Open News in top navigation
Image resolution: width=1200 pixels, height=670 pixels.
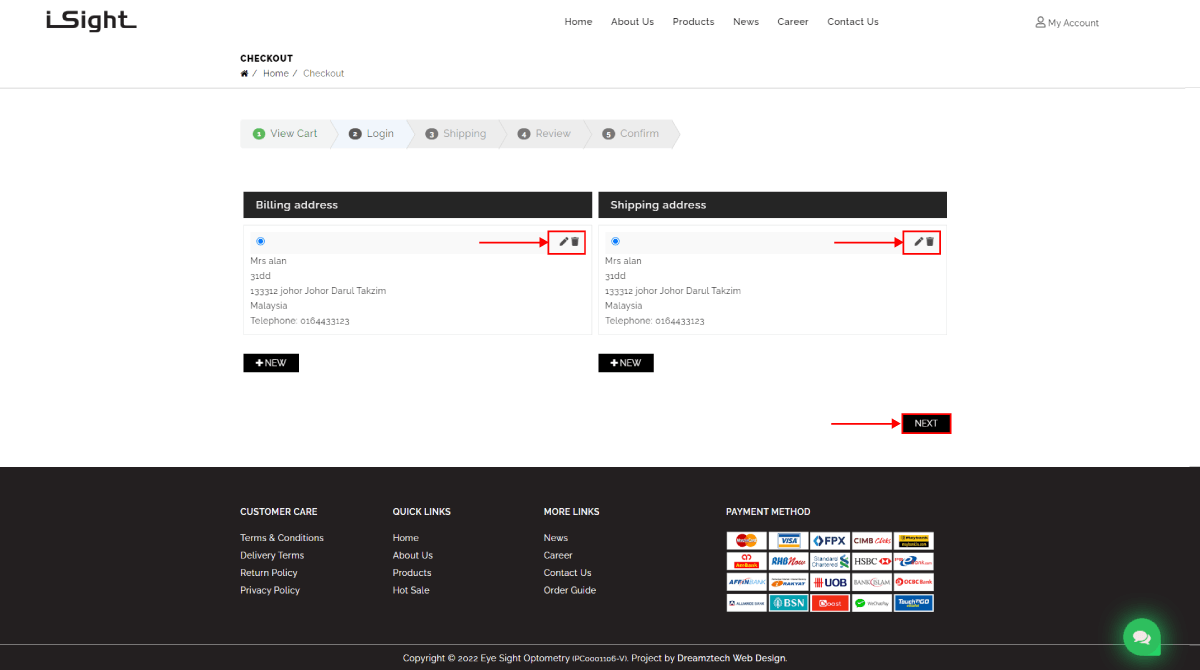click(746, 22)
